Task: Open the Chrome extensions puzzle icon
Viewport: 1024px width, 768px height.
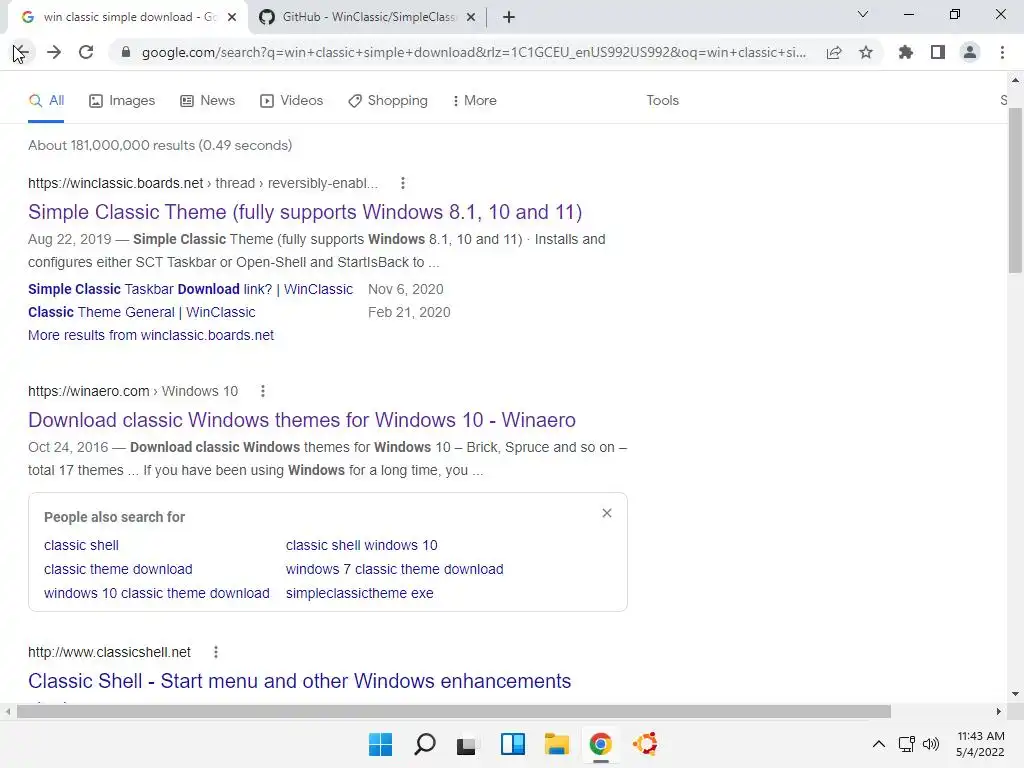Action: tap(906, 52)
